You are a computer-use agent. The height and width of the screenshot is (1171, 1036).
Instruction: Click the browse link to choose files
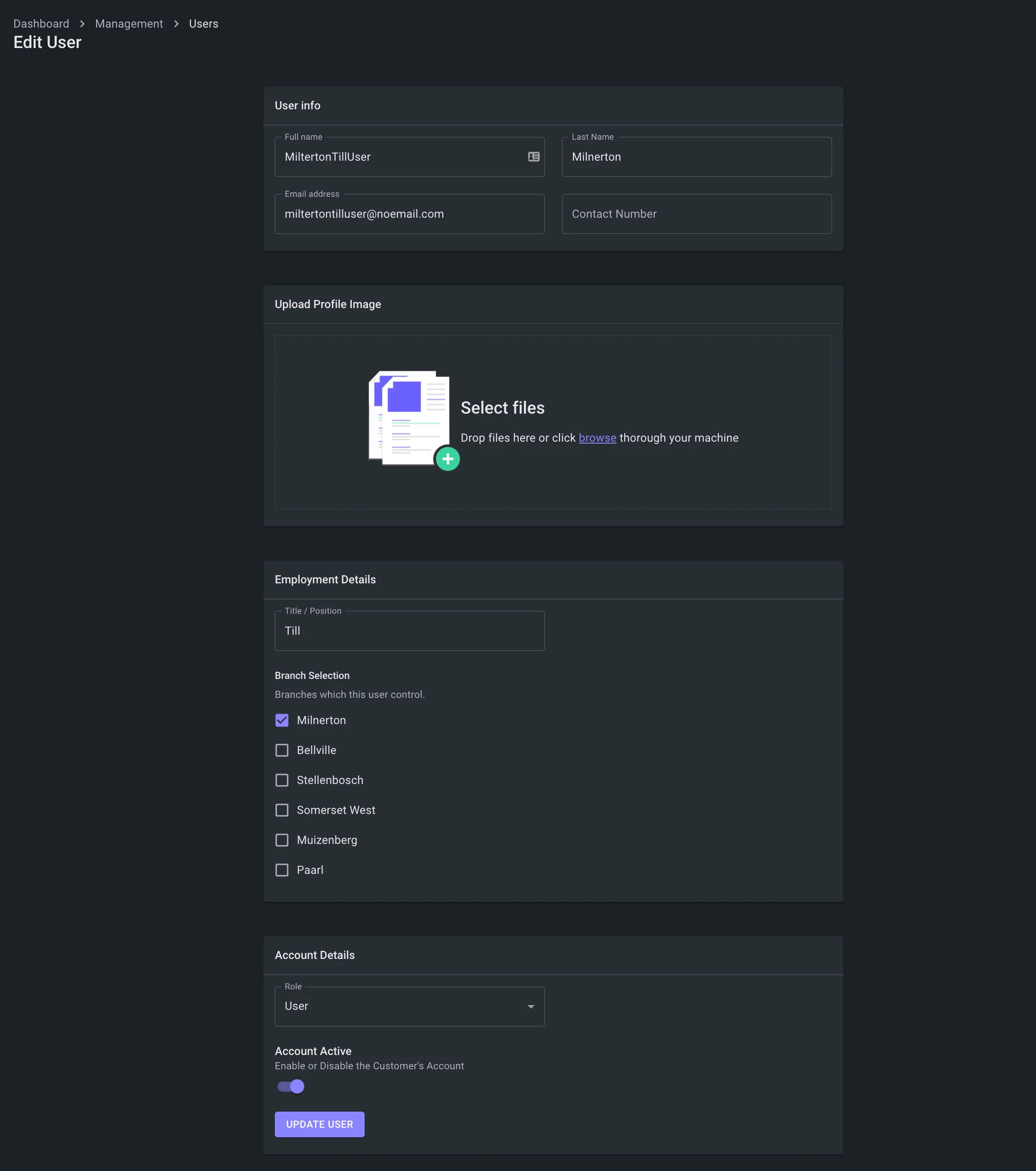597,438
